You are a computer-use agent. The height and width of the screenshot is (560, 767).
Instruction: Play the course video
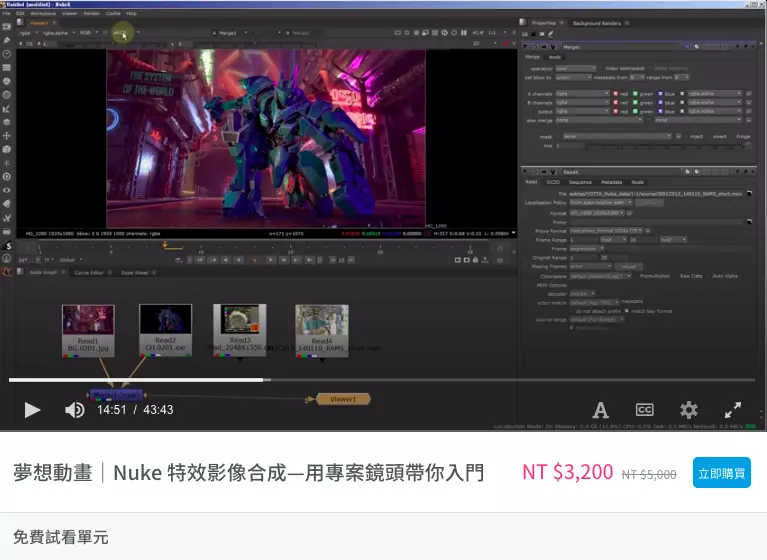pyautogui.click(x=32, y=410)
